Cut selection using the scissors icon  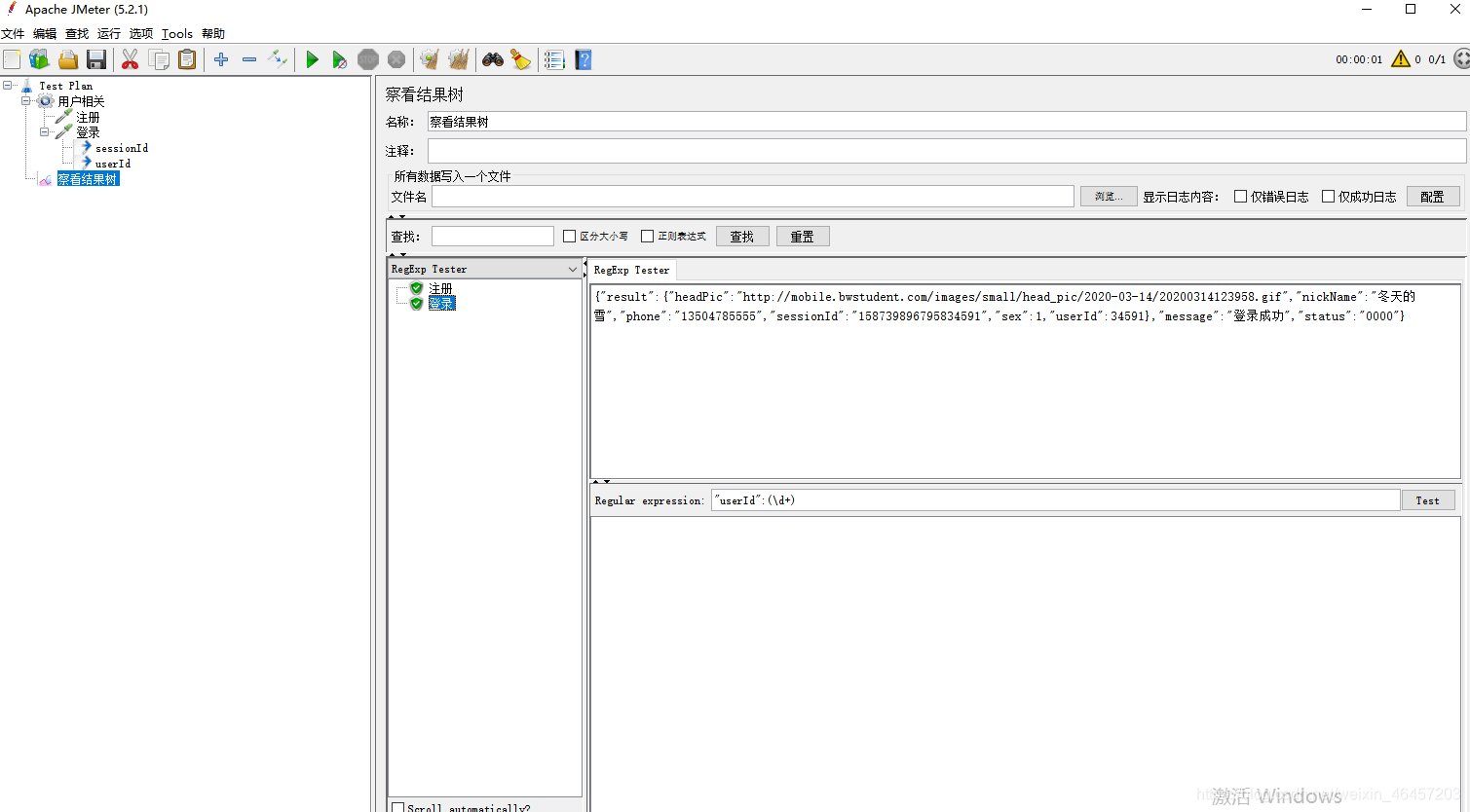[x=130, y=60]
